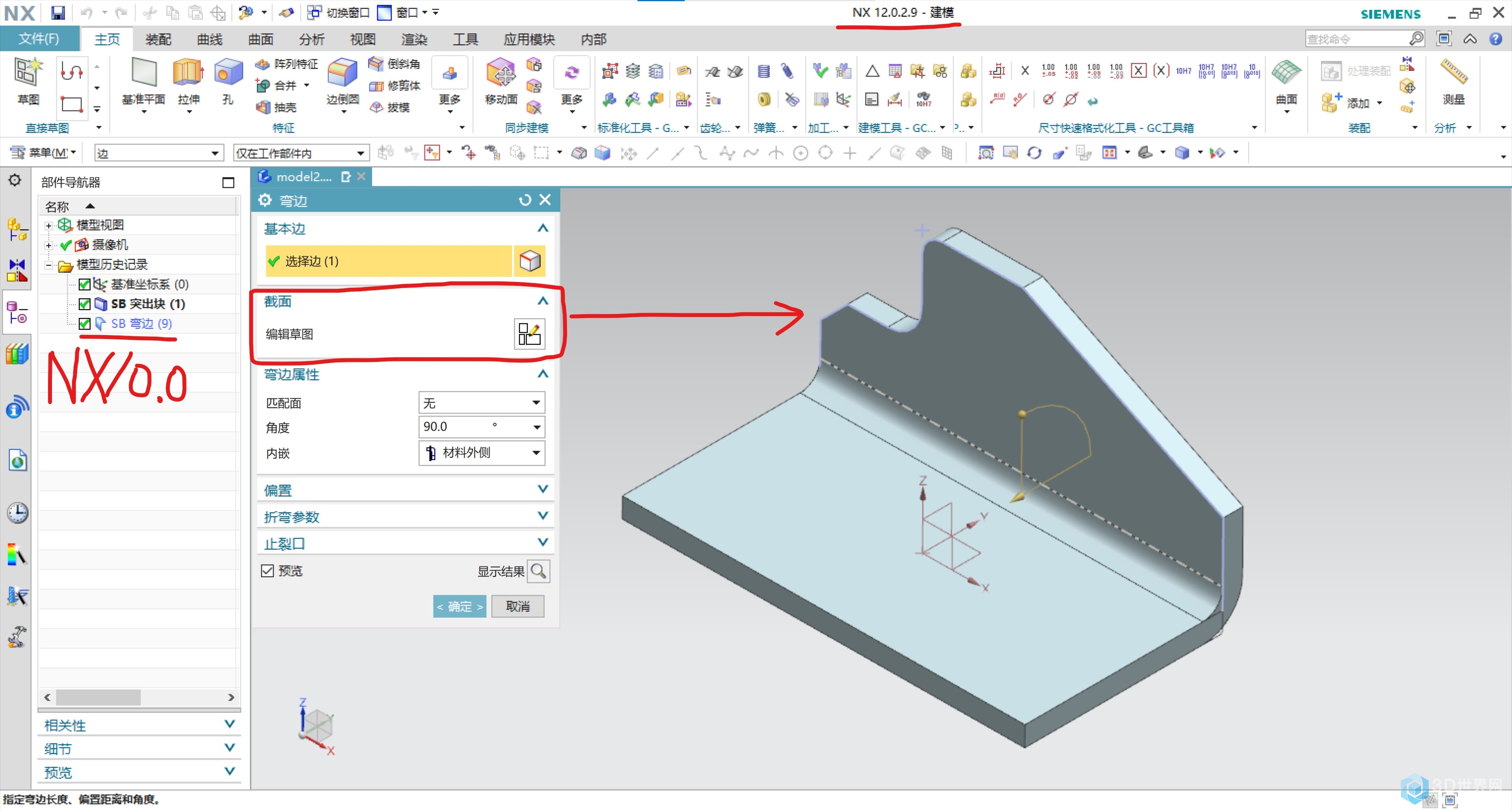Open the Sketch (草图) tool

coord(28,81)
